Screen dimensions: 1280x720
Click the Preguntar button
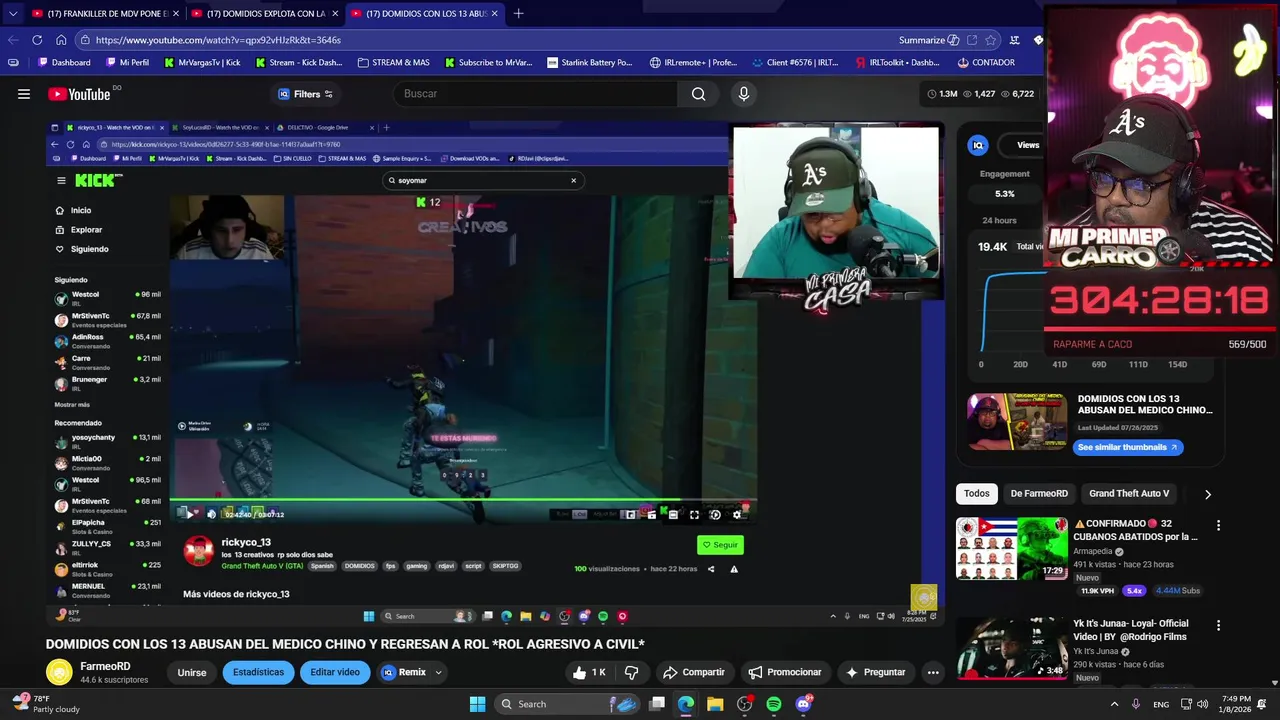click(876, 673)
